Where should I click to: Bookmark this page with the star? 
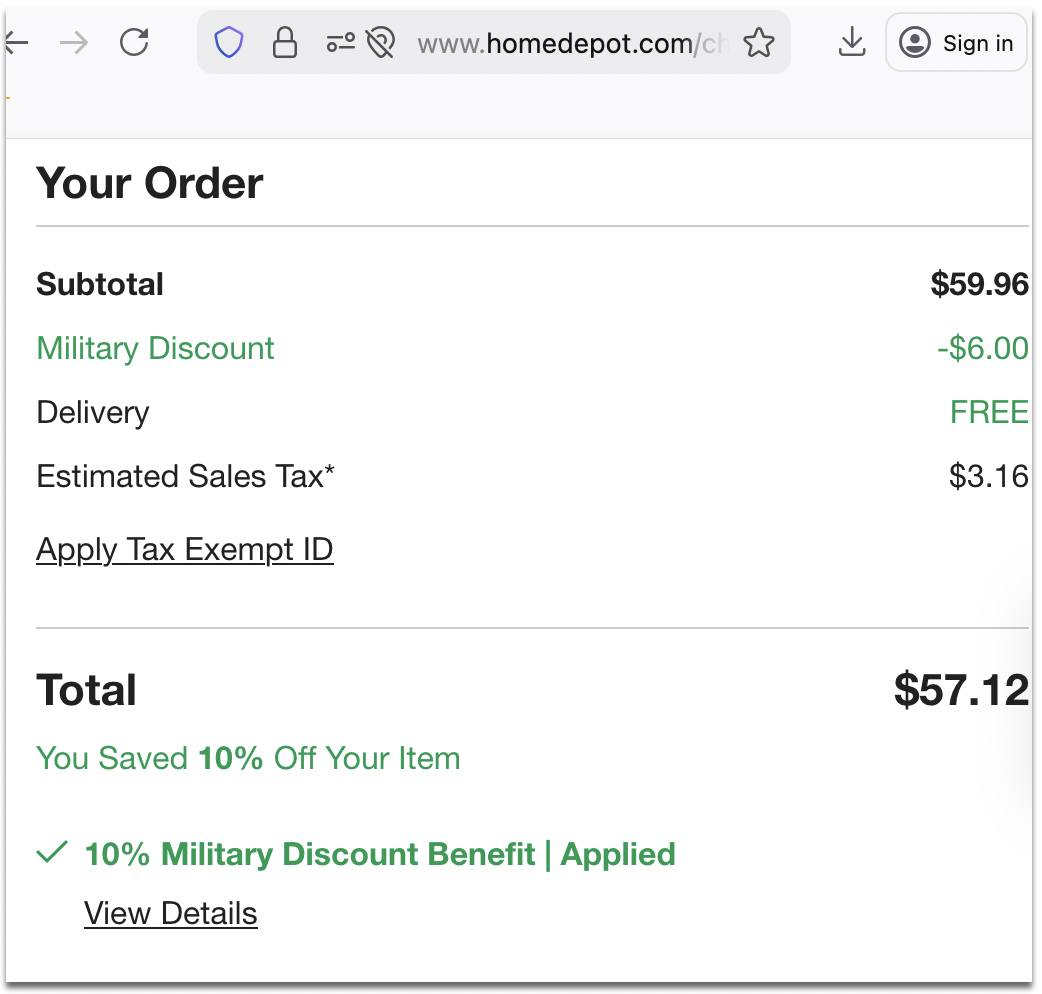pos(759,42)
